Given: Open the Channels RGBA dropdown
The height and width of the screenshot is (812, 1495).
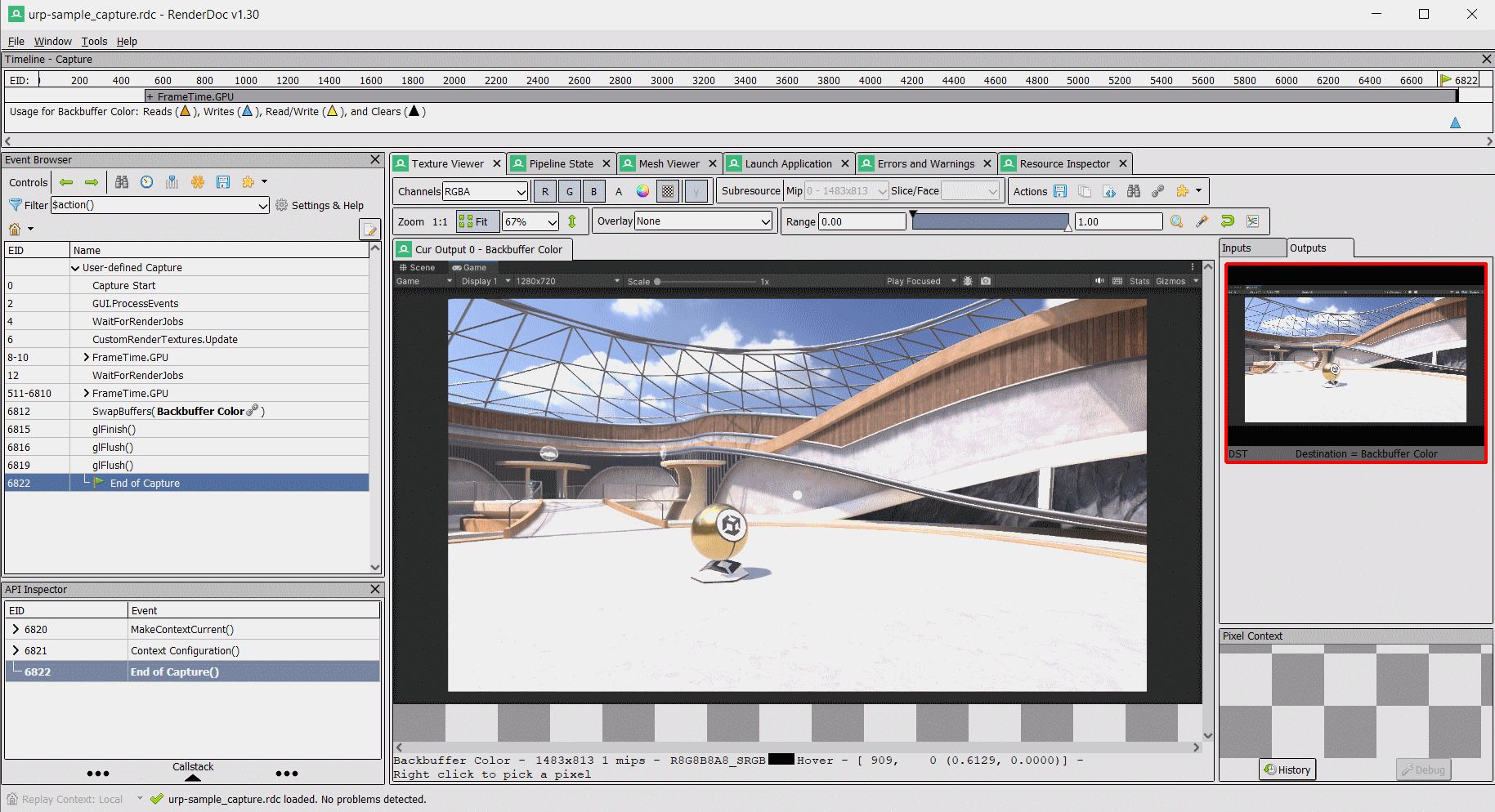Looking at the screenshot, I should click(485, 190).
